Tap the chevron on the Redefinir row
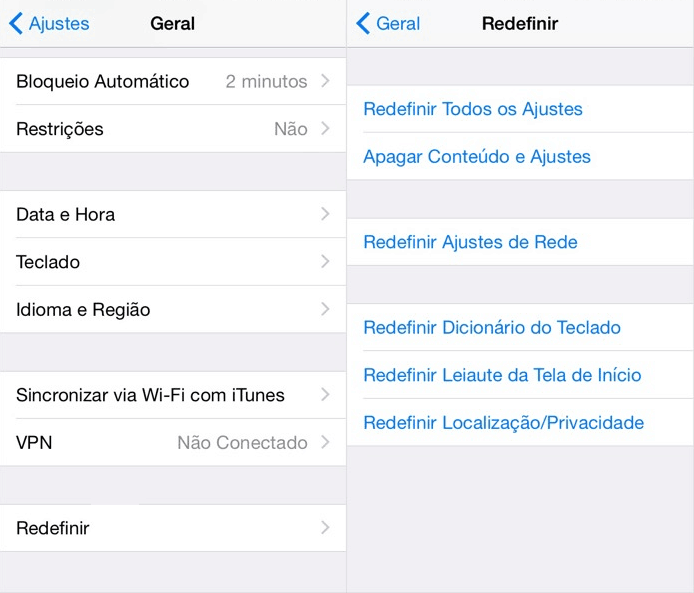The image size is (694, 593). [325, 528]
